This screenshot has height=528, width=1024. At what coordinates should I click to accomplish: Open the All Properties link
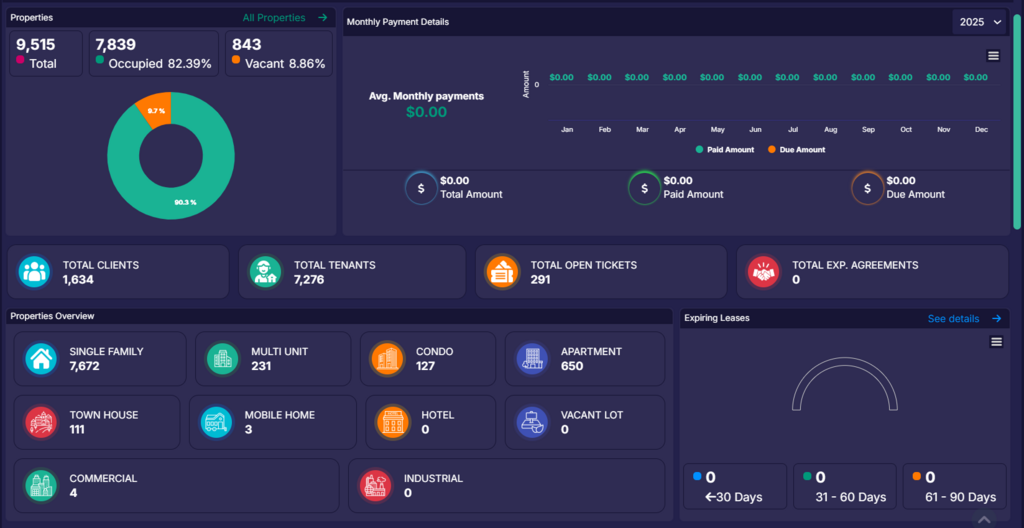click(x=285, y=18)
